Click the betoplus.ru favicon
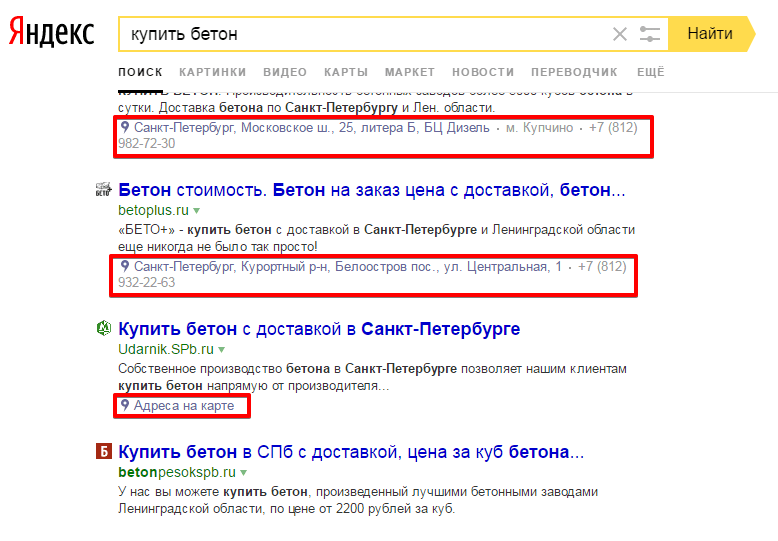The image size is (778, 541). 103,190
